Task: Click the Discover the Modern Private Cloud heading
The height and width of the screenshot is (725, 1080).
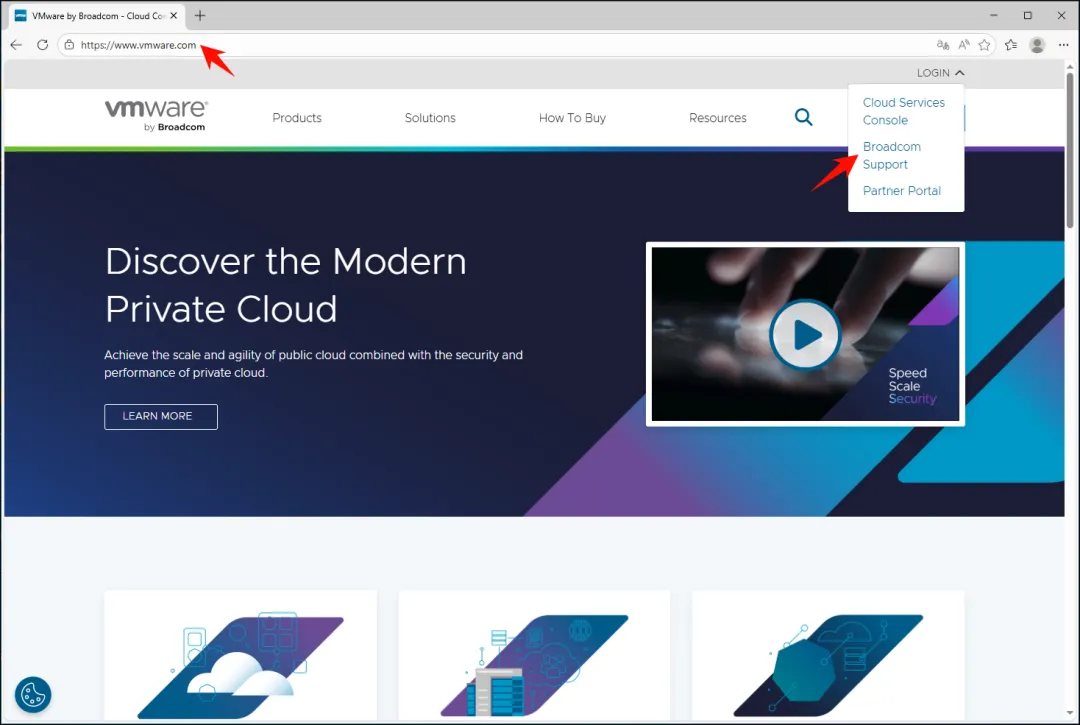Action: pyautogui.click(x=285, y=285)
